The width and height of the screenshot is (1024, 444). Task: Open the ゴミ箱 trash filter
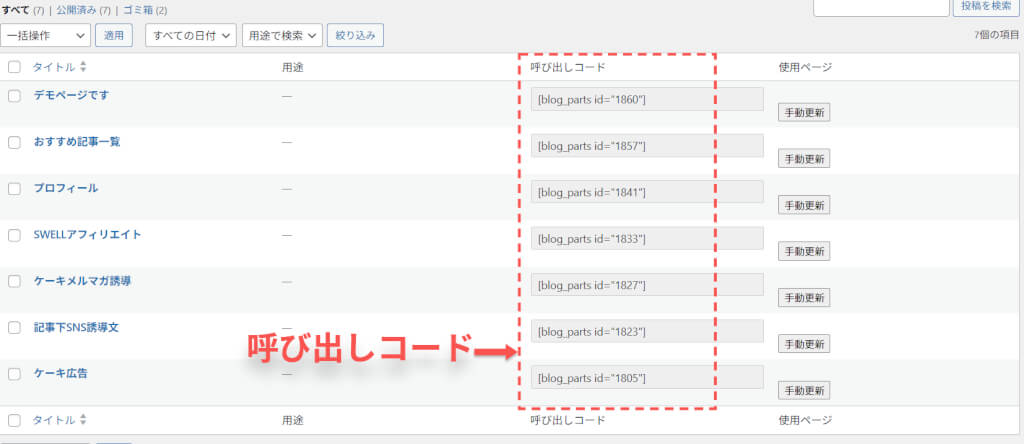coord(139,10)
